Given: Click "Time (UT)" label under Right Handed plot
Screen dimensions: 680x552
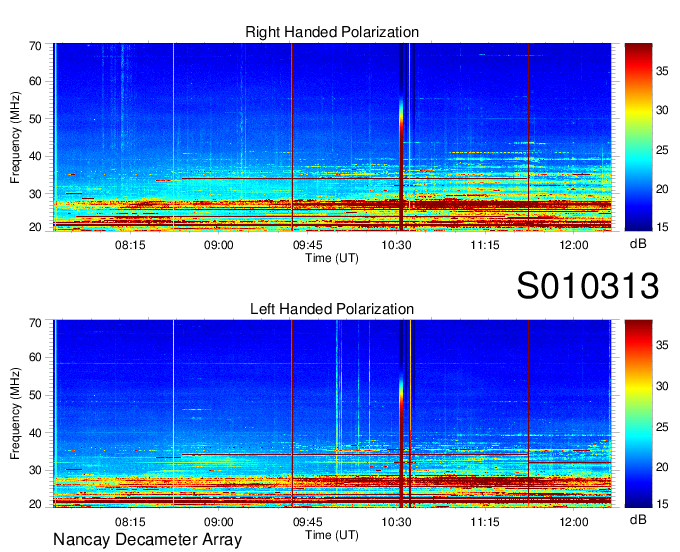Looking at the screenshot, I should (332, 258).
